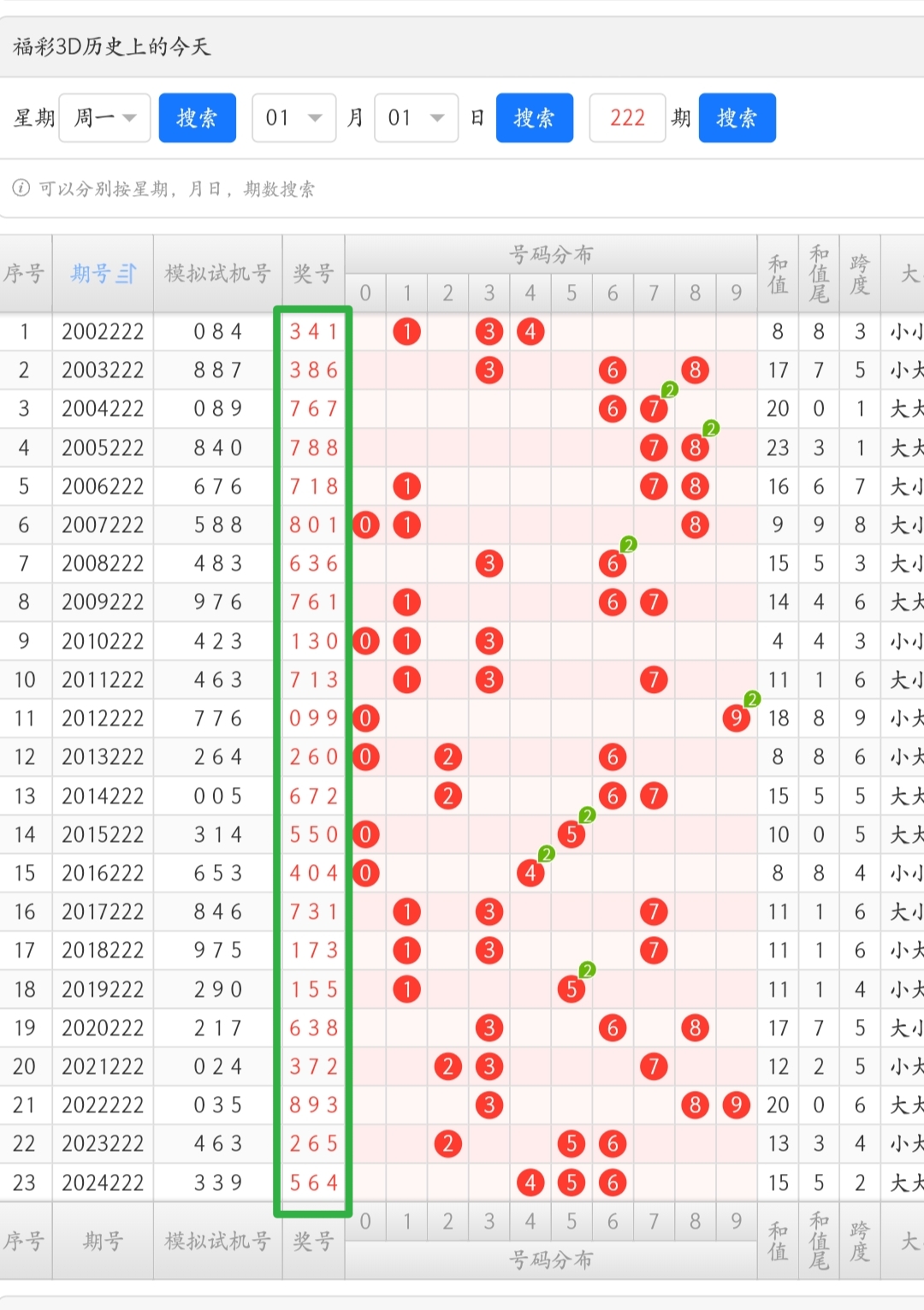924x1310 pixels.
Task: Select period 2003222 in the table
Action: 103,370
